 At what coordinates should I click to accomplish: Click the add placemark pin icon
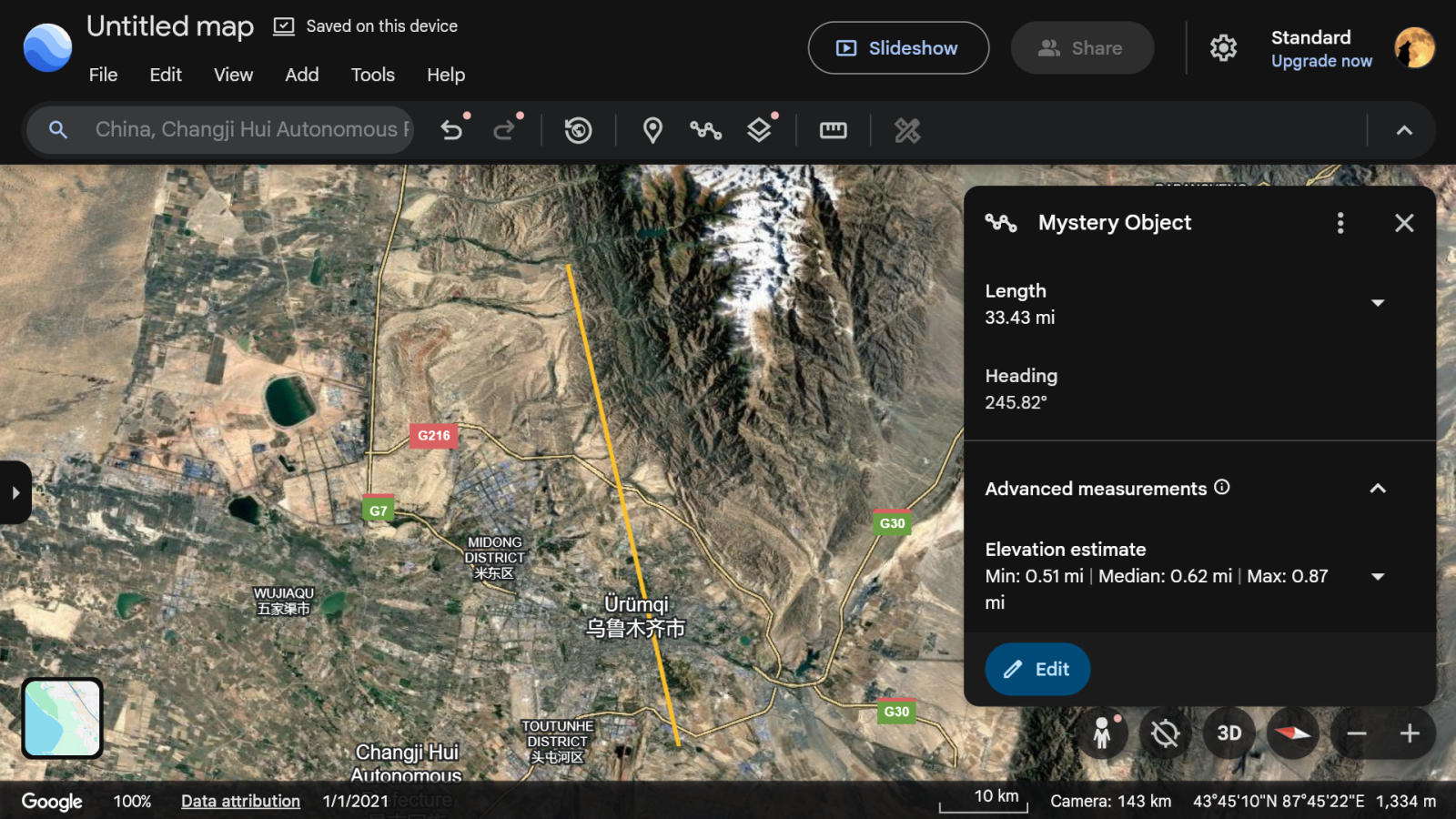tap(652, 130)
